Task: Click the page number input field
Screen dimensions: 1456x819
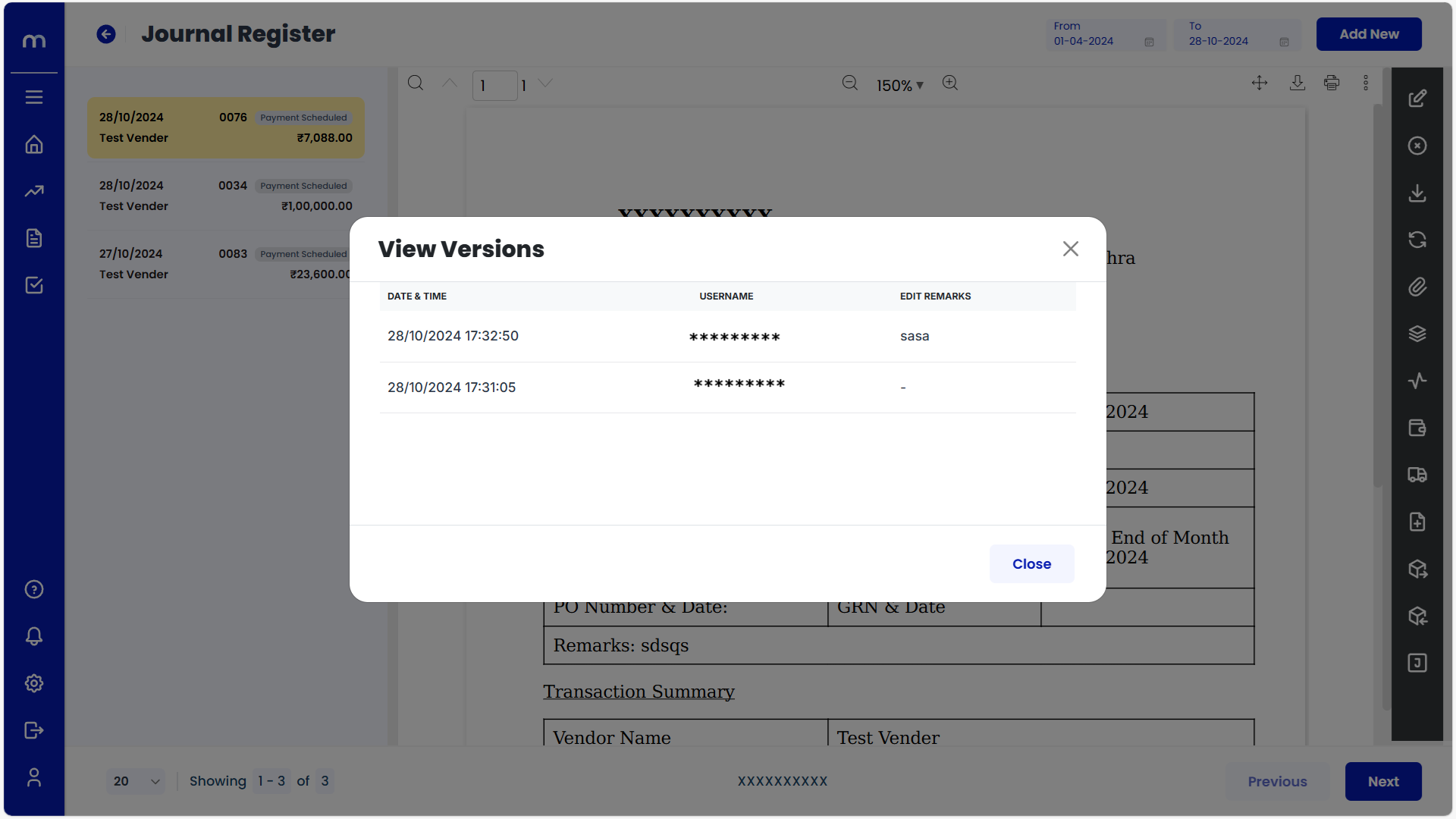Action: (494, 86)
